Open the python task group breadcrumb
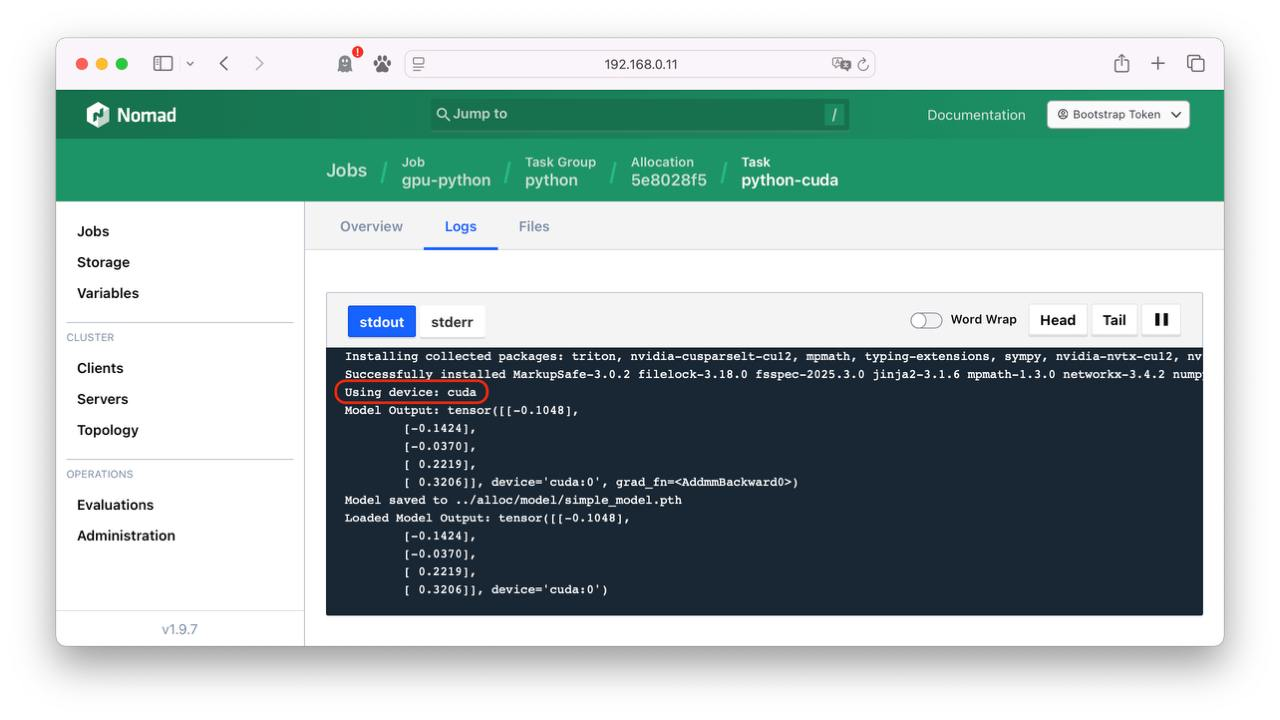Viewport: 1280px width, 720px height. (560, 172)
